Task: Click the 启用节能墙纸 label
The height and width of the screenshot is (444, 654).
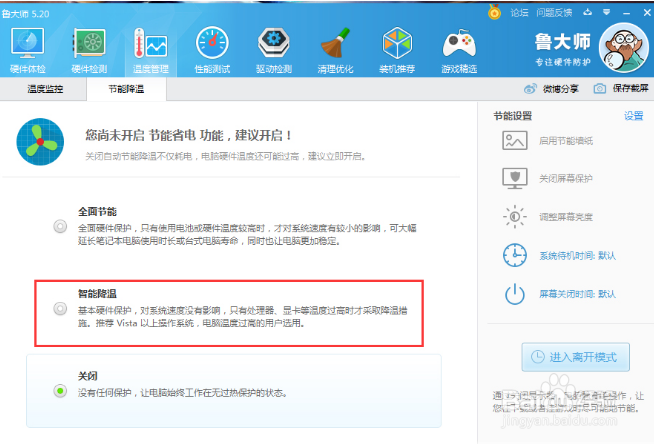Action: 566,141
